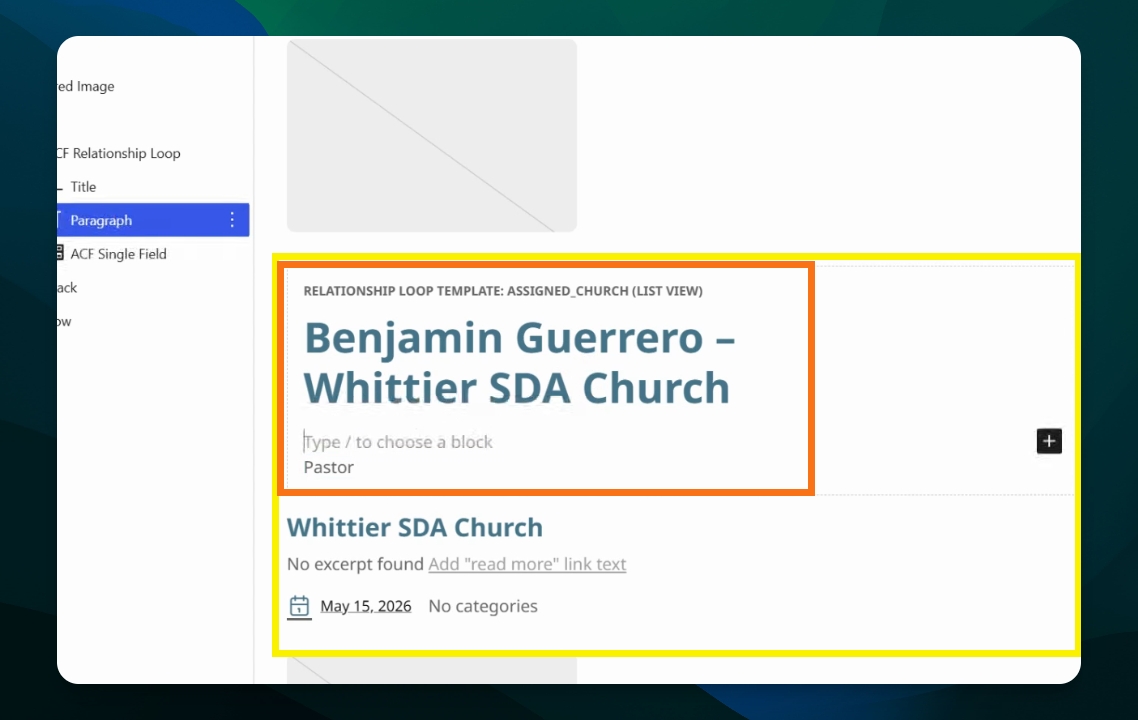Select the featured image placeholder above the loop
This screenshot has height=720, width=1138.
(x=432, y=136)
